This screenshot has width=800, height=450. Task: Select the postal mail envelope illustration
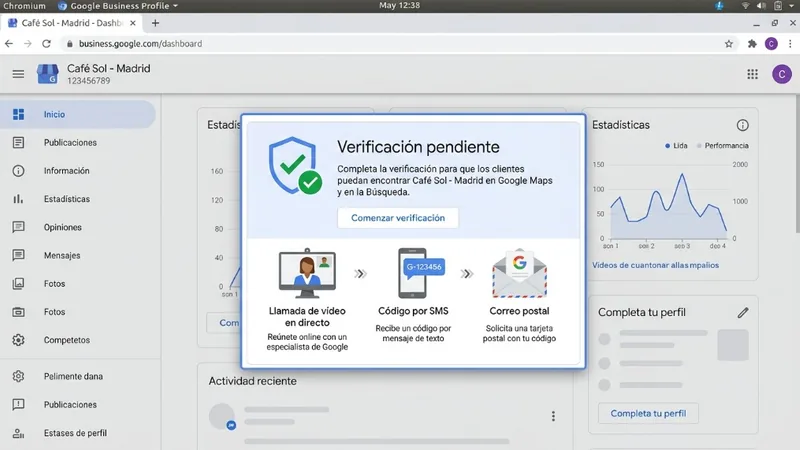click(x=519, y=273)
